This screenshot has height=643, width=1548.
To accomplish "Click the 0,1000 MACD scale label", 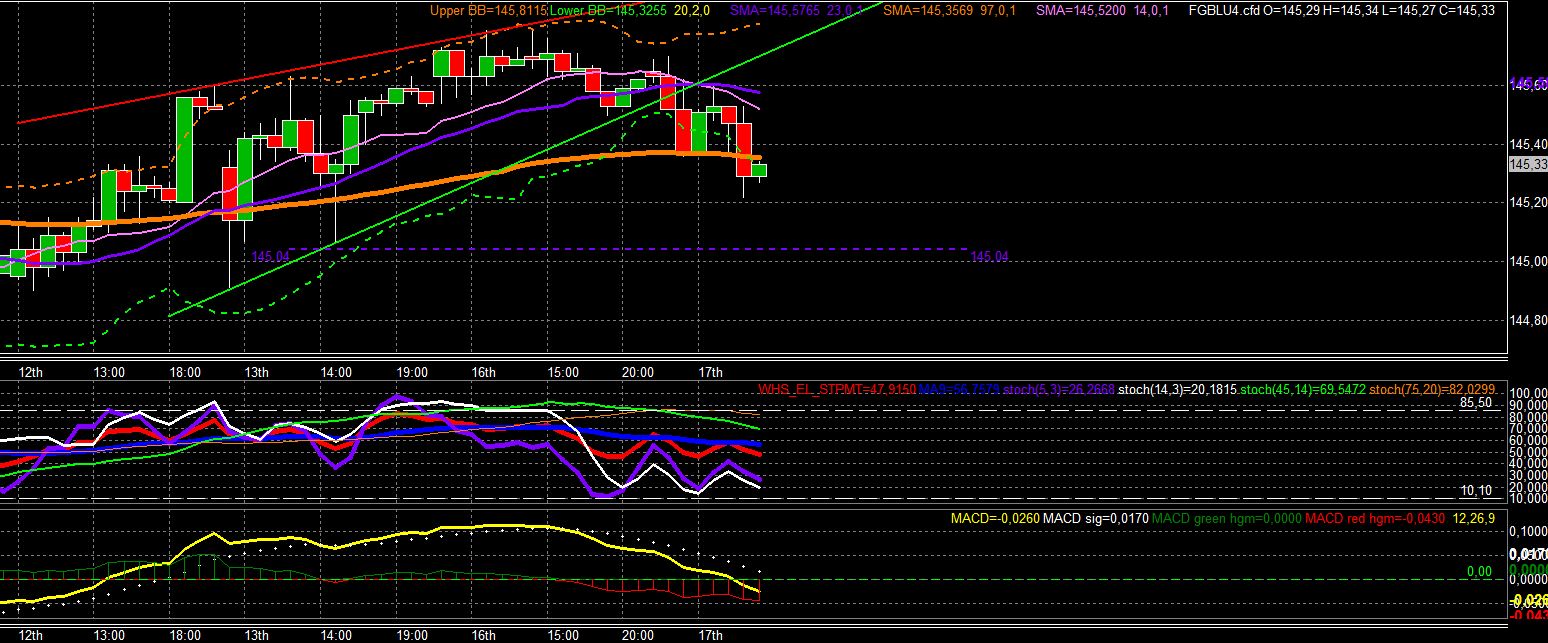I will click(x=1527, y=531).
